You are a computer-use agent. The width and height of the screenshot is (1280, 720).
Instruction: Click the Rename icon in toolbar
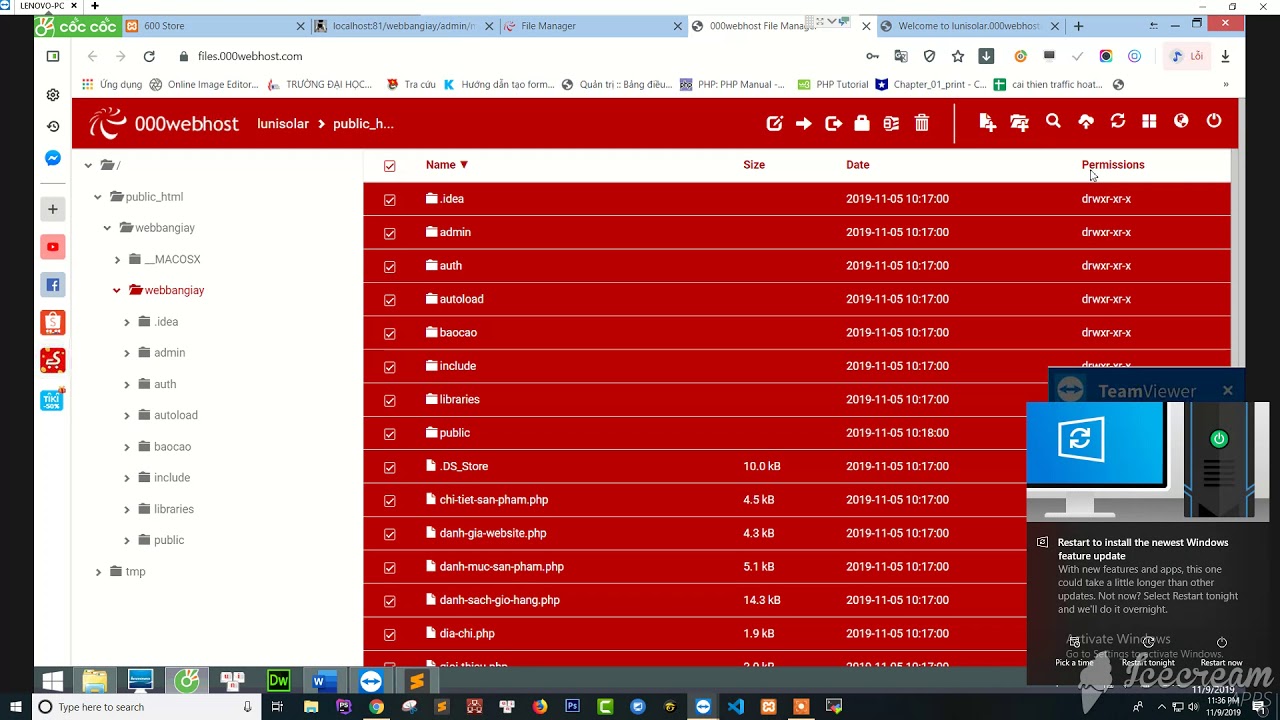point(891,123)
